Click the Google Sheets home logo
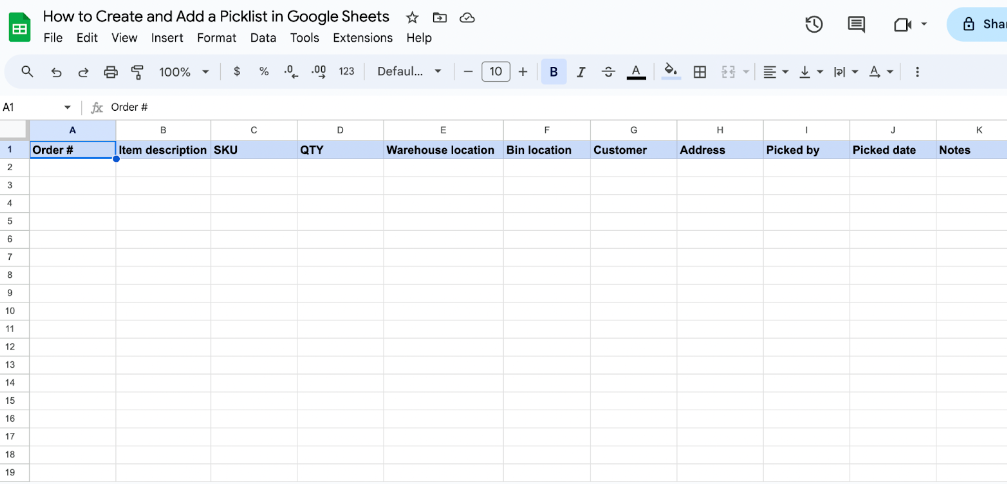The height and width of the screenshot is (484, 1007). pos(19,29)
